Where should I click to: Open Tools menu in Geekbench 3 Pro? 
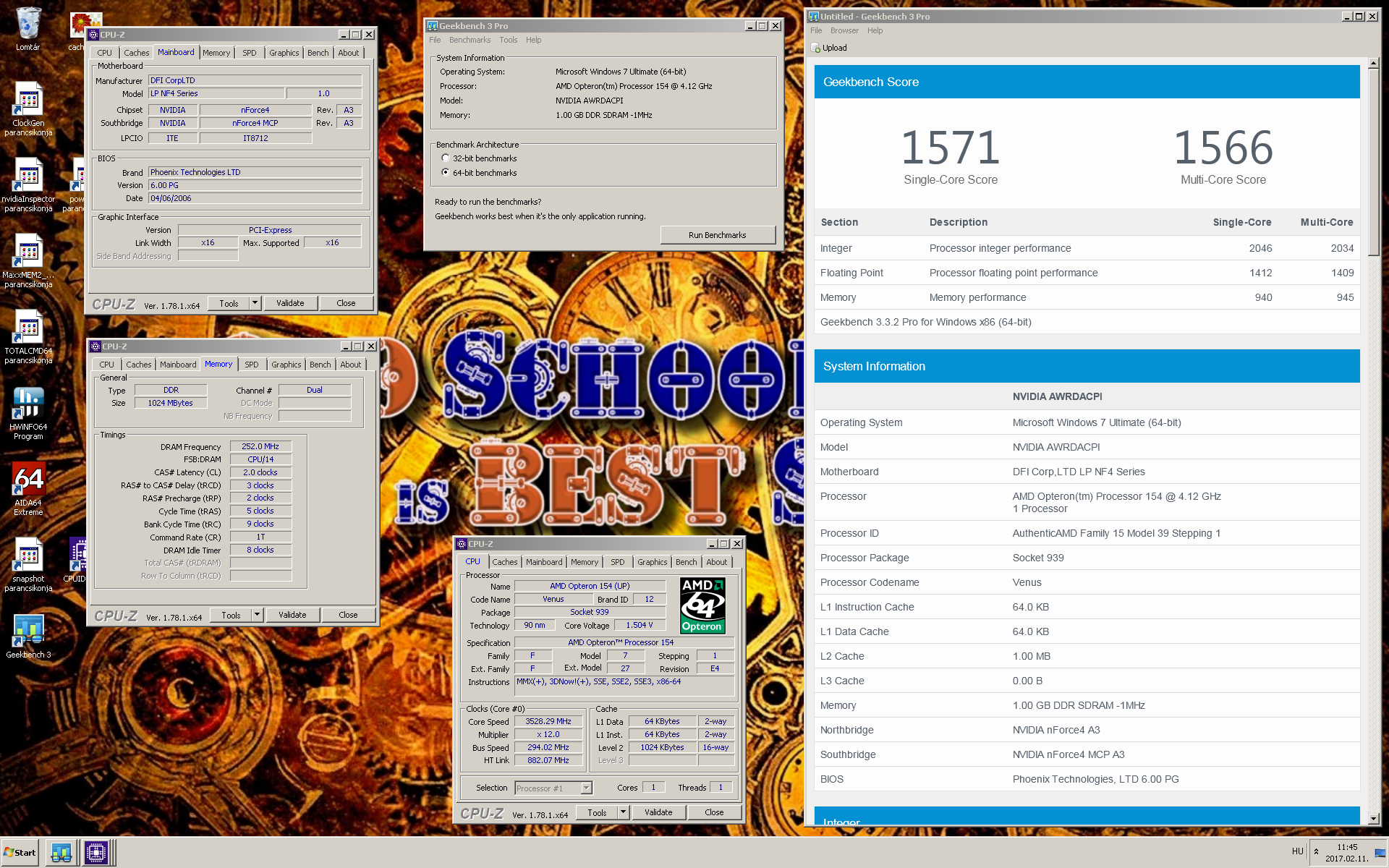point(509,40)
